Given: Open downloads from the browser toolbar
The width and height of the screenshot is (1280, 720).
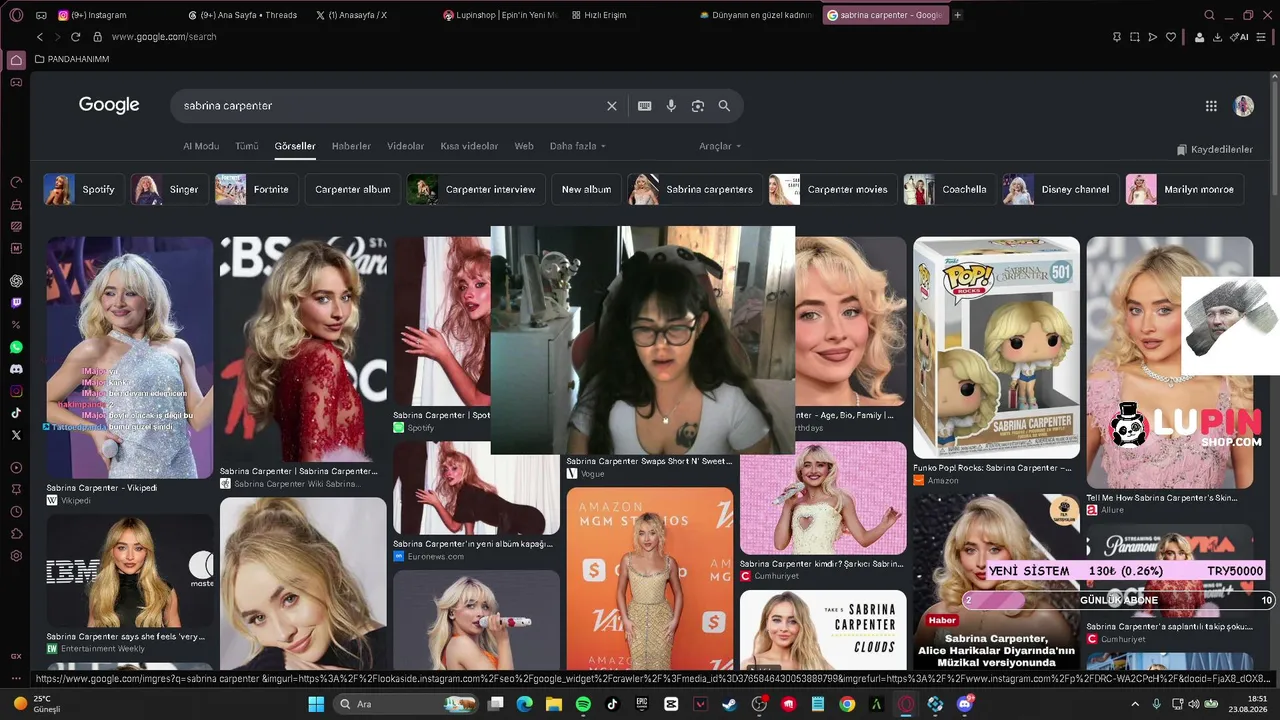Looking at the screenshot, I should 1217,37.
